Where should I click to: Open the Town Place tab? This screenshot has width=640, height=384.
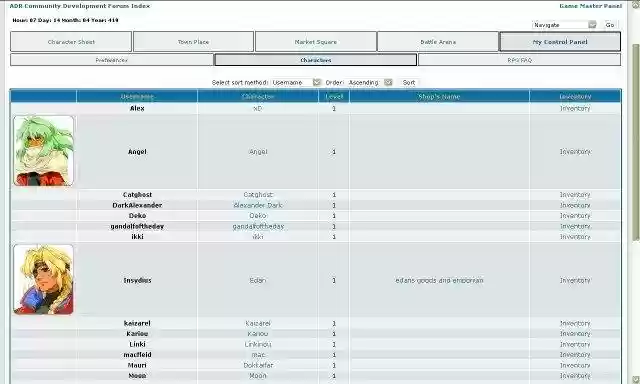(193, 42)
